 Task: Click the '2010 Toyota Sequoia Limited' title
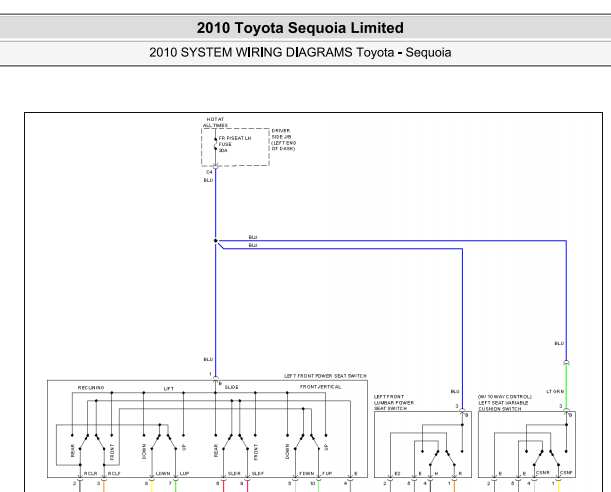(x=300, y=28)
